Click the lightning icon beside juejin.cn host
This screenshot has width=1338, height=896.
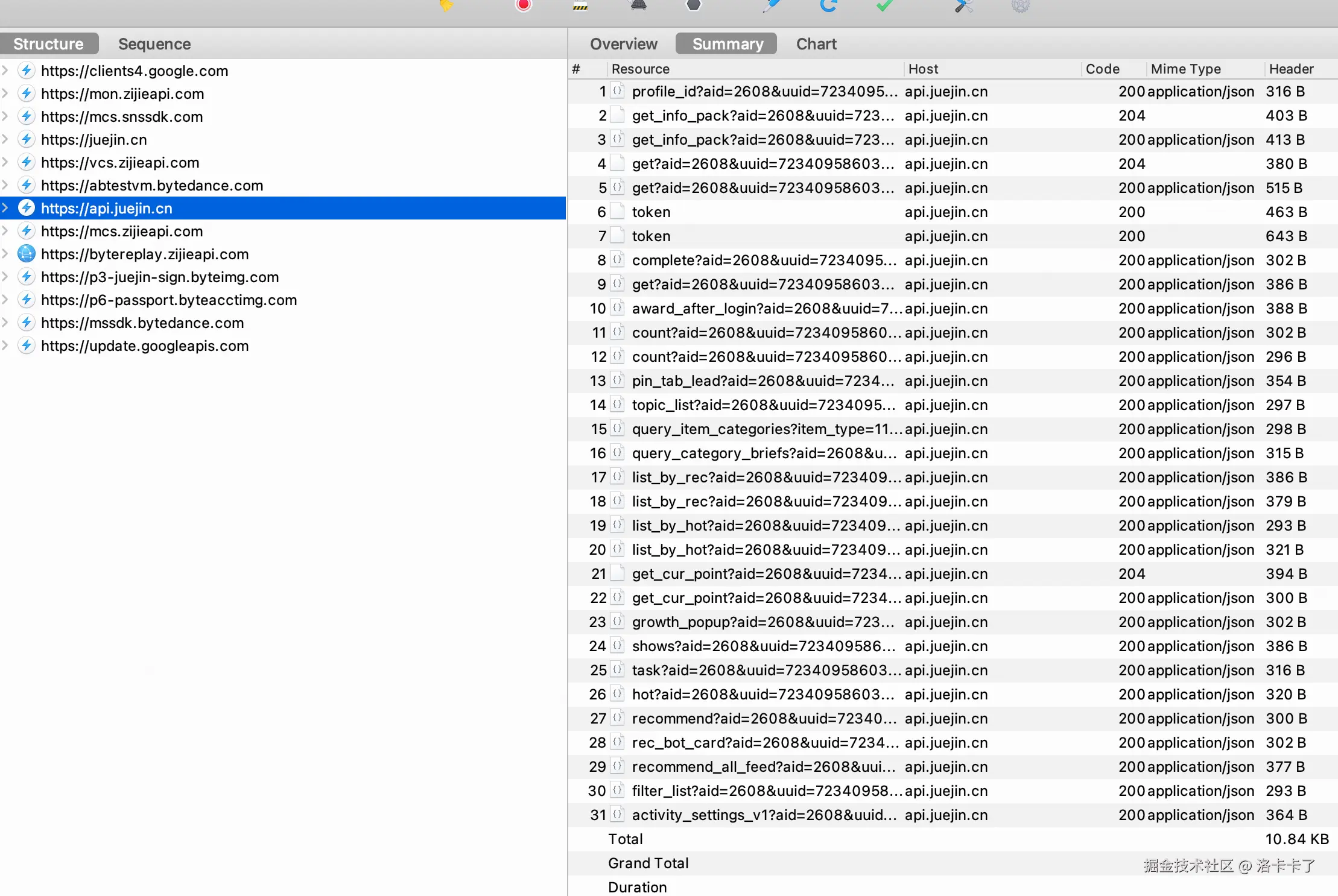tap(26, 139)
